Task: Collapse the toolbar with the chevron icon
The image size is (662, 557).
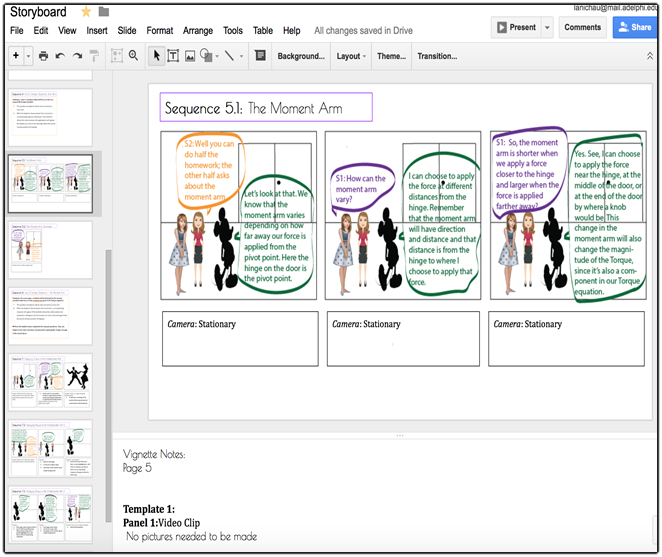Action: 650,56
